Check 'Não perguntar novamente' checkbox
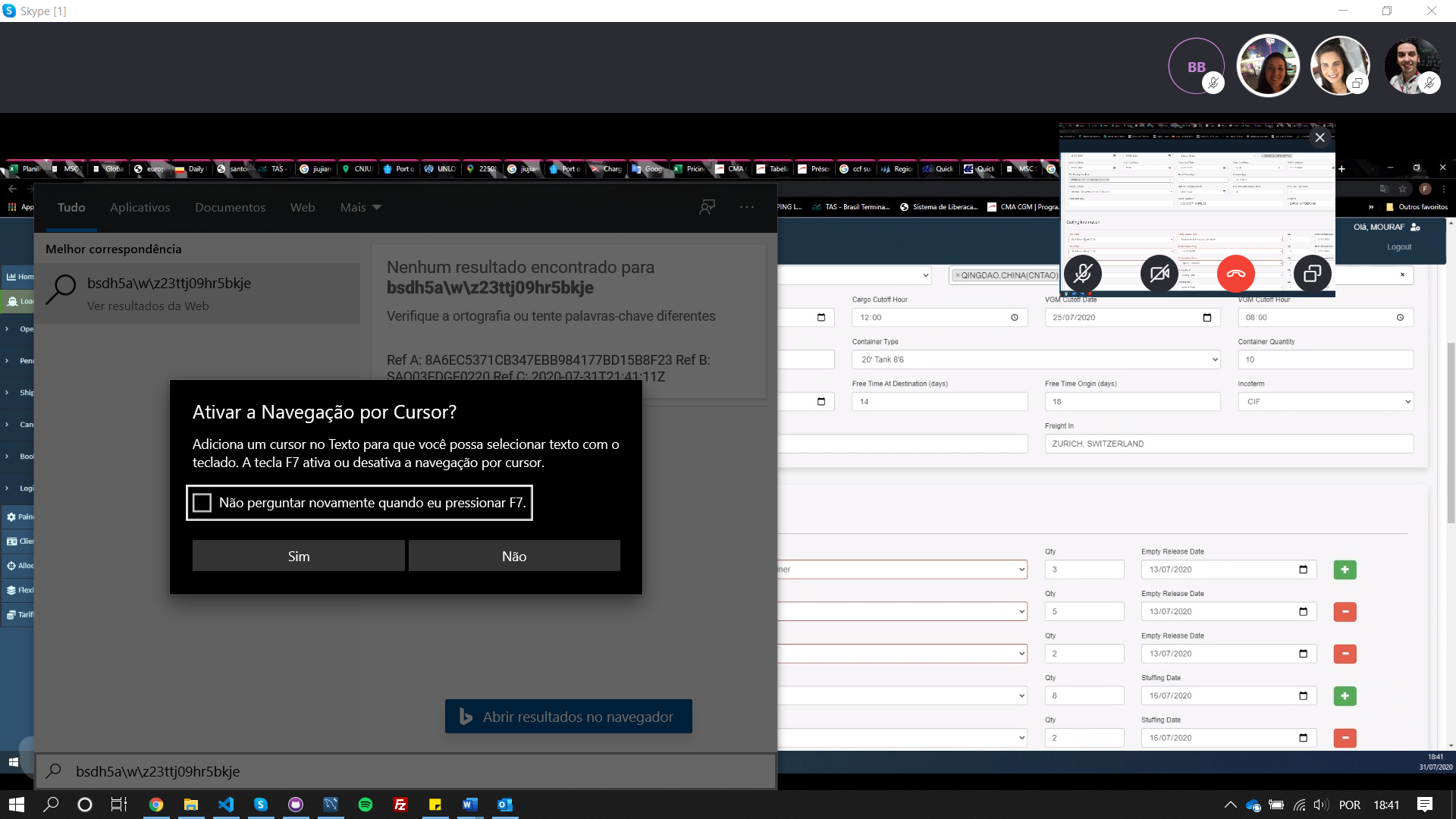Image resolution: width=1456 pixels, height=819 pixels. [202, 503]
